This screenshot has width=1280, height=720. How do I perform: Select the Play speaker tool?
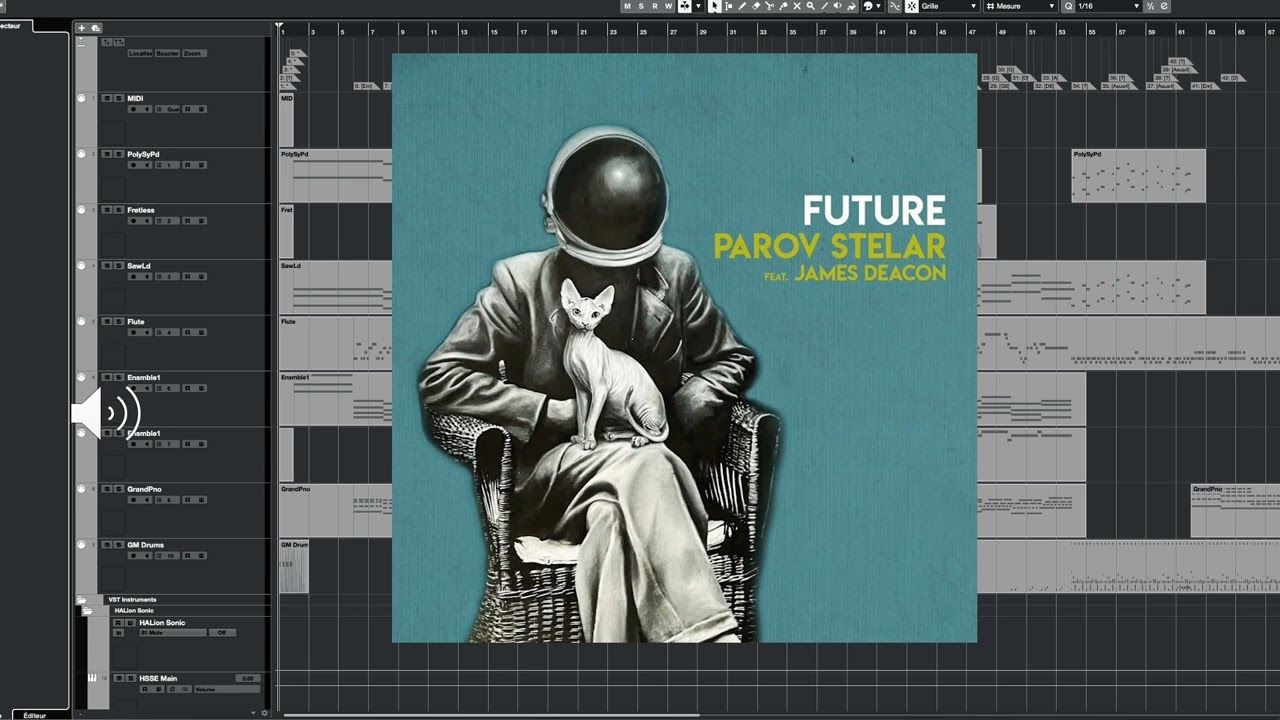(x=837, y=6)
